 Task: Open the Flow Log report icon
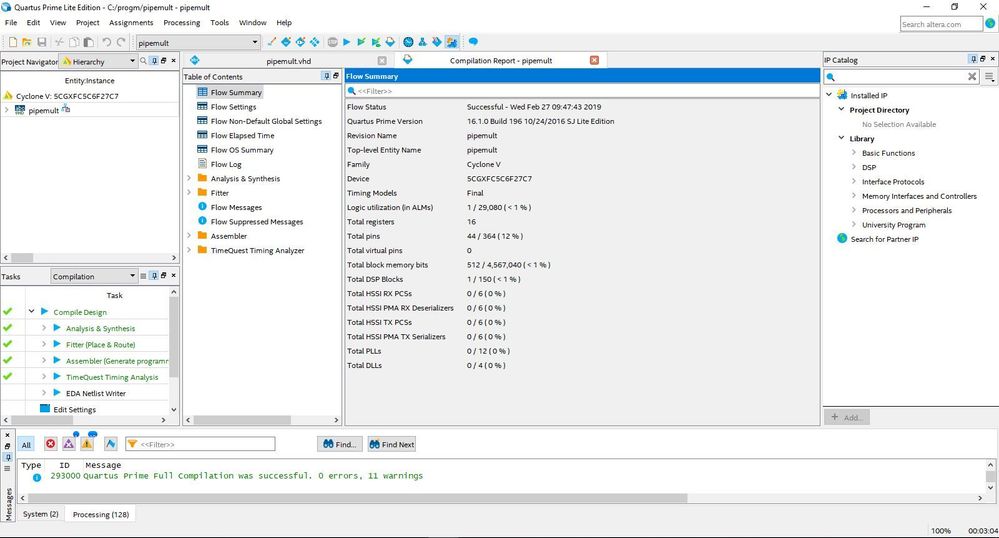tap(202, 164)
